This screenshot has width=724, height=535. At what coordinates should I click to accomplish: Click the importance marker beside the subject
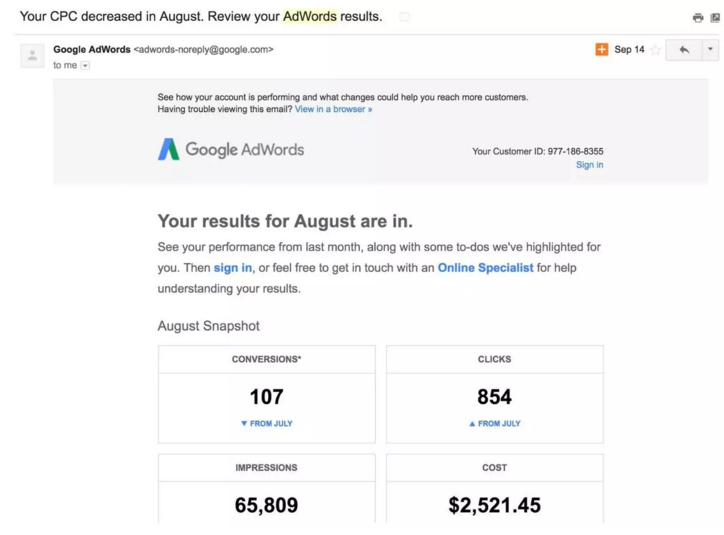tap(404, 17)
